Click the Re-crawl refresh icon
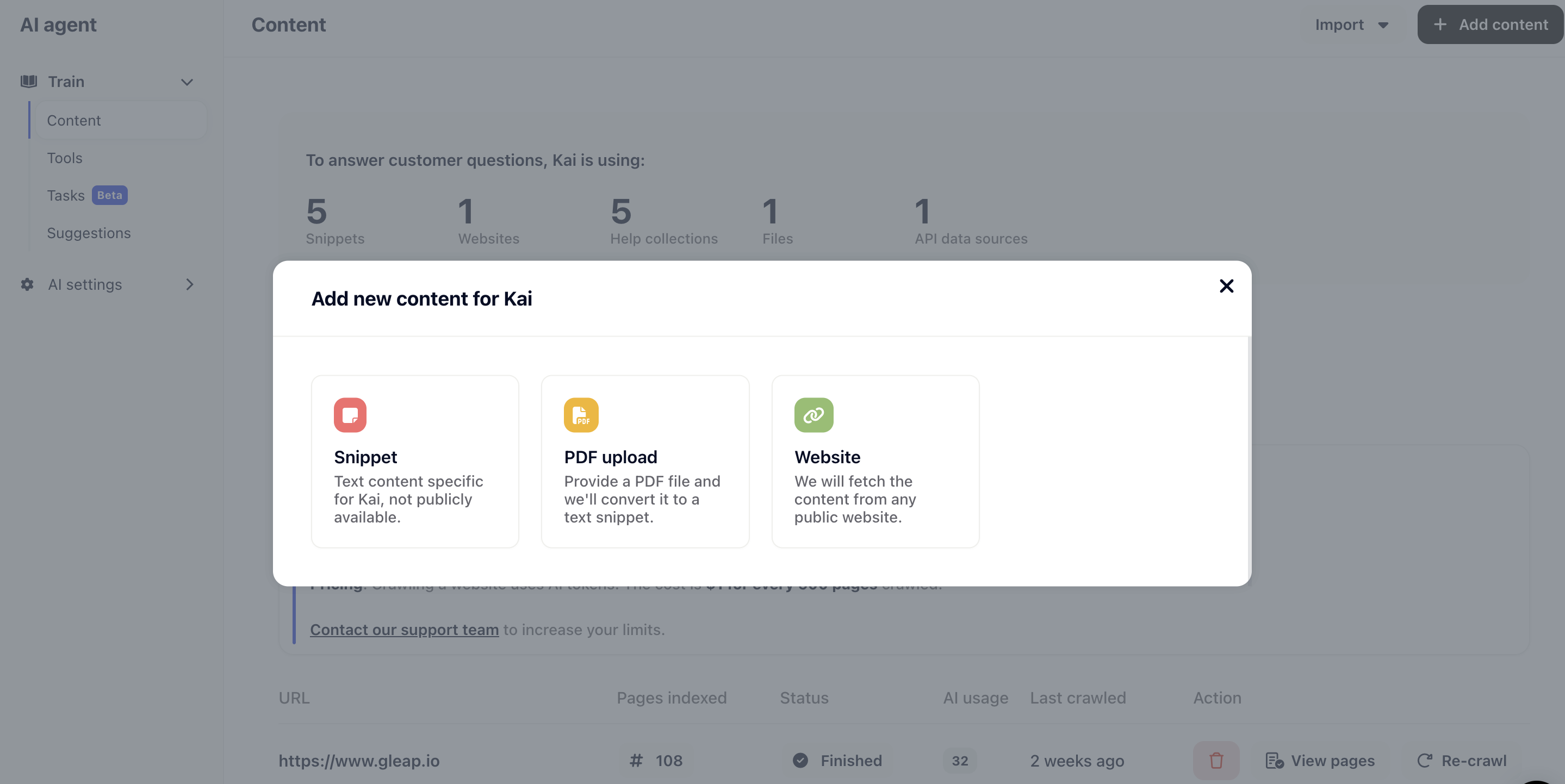Viewport: 1565px width, 784px height. tap(1425, 760)
